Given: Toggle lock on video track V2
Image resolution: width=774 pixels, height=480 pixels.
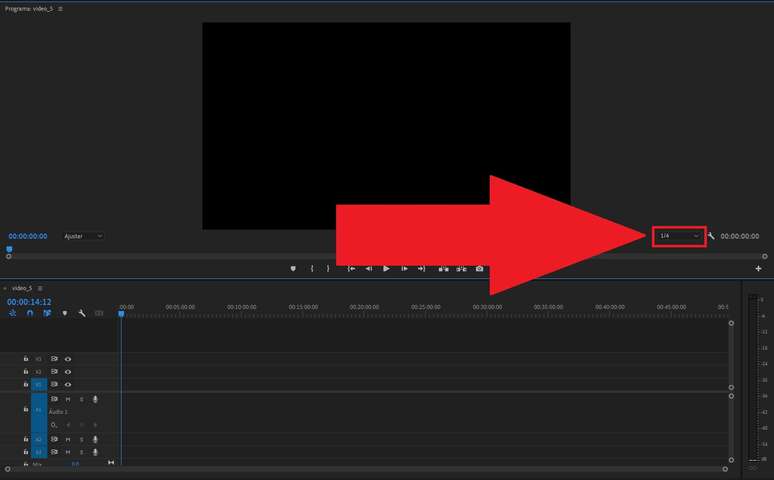Looking at the screenshot, I should pos(26,371).
